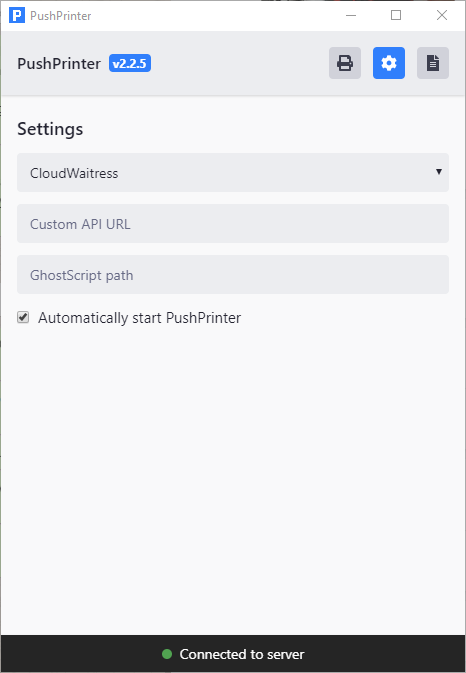Screen dimensions: 466x673
Task: Click the dark status bar at bottom
Action: 233,654
